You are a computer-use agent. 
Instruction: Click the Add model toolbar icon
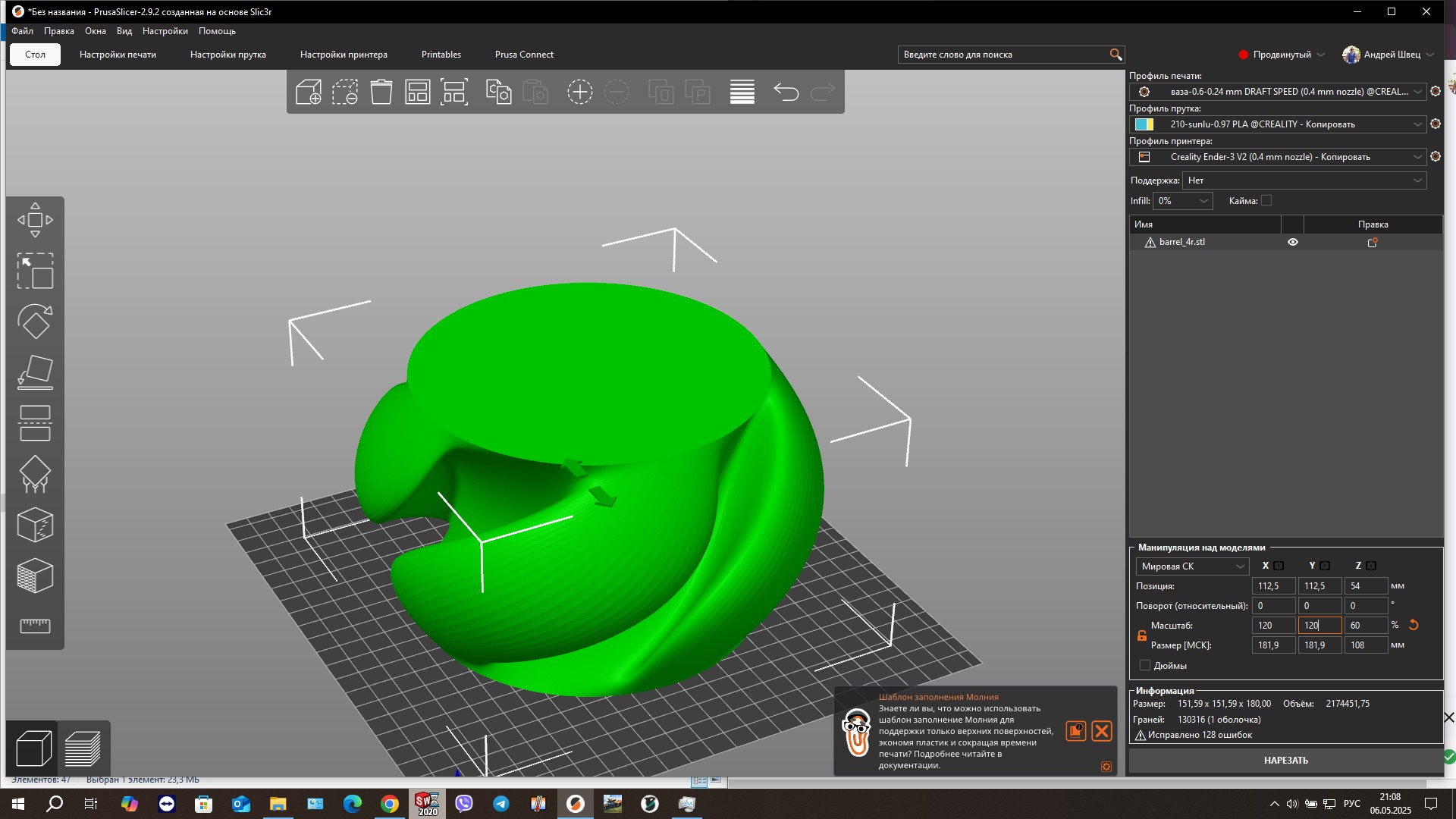pyautogui.click(x=308, y=93)
